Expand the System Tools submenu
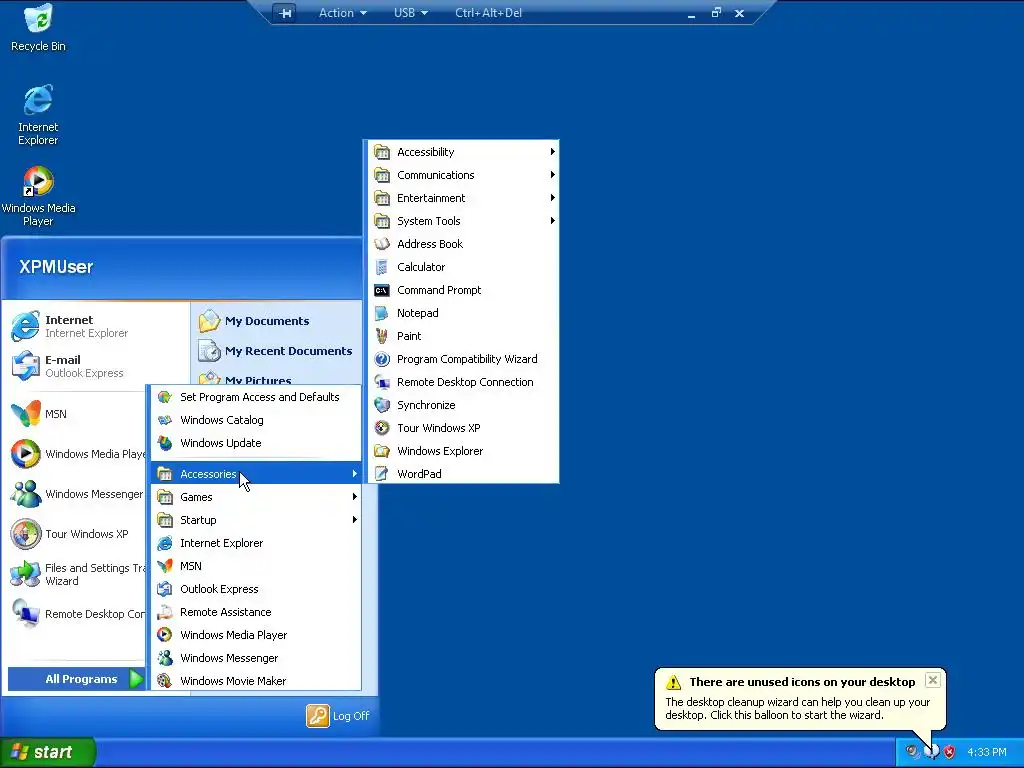Screen dimensions: 1024x768 point(462,221)
